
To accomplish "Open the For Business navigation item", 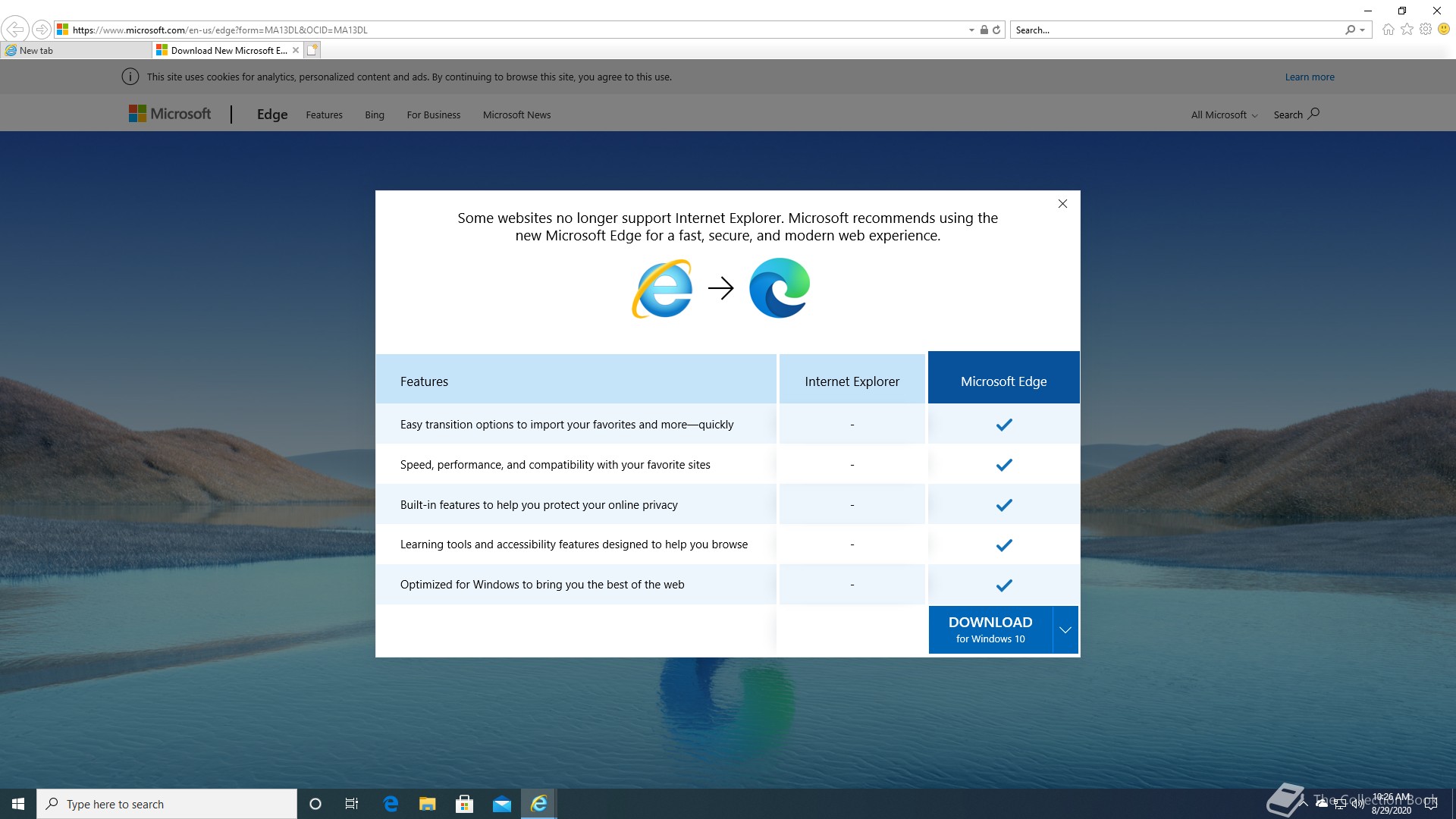I will (434, 115).
